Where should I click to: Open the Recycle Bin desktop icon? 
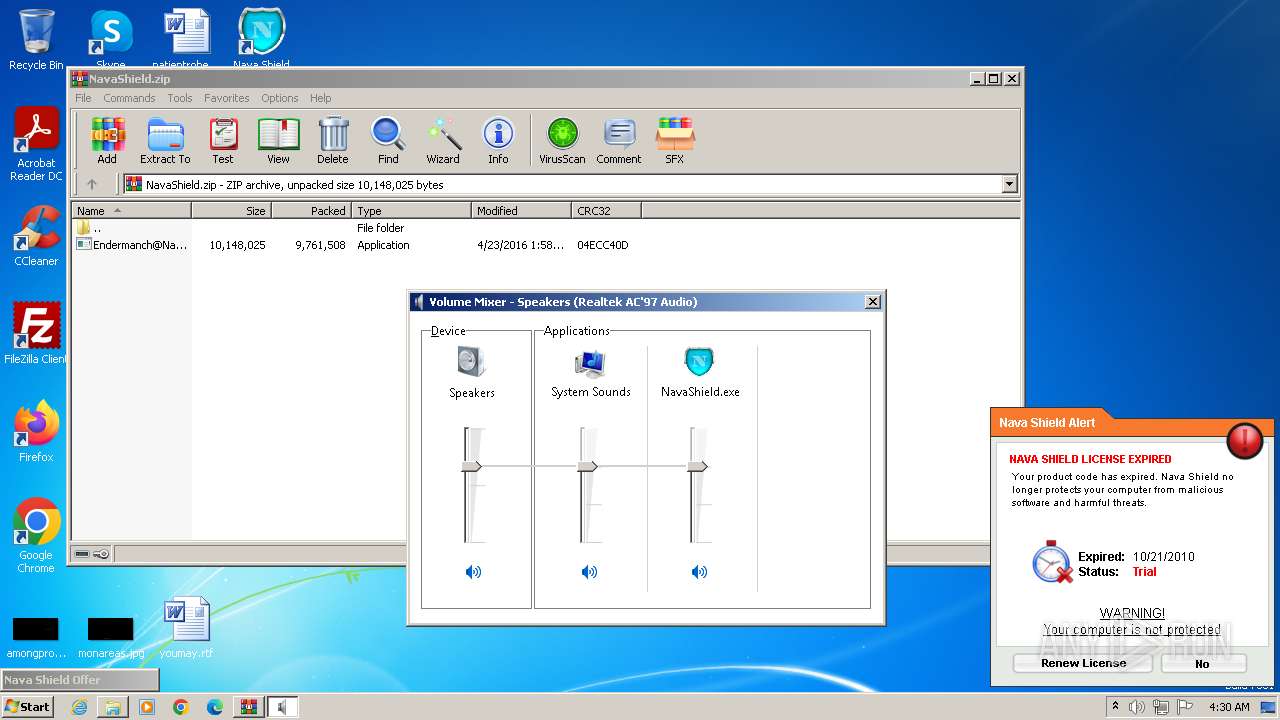click(36, 40)
